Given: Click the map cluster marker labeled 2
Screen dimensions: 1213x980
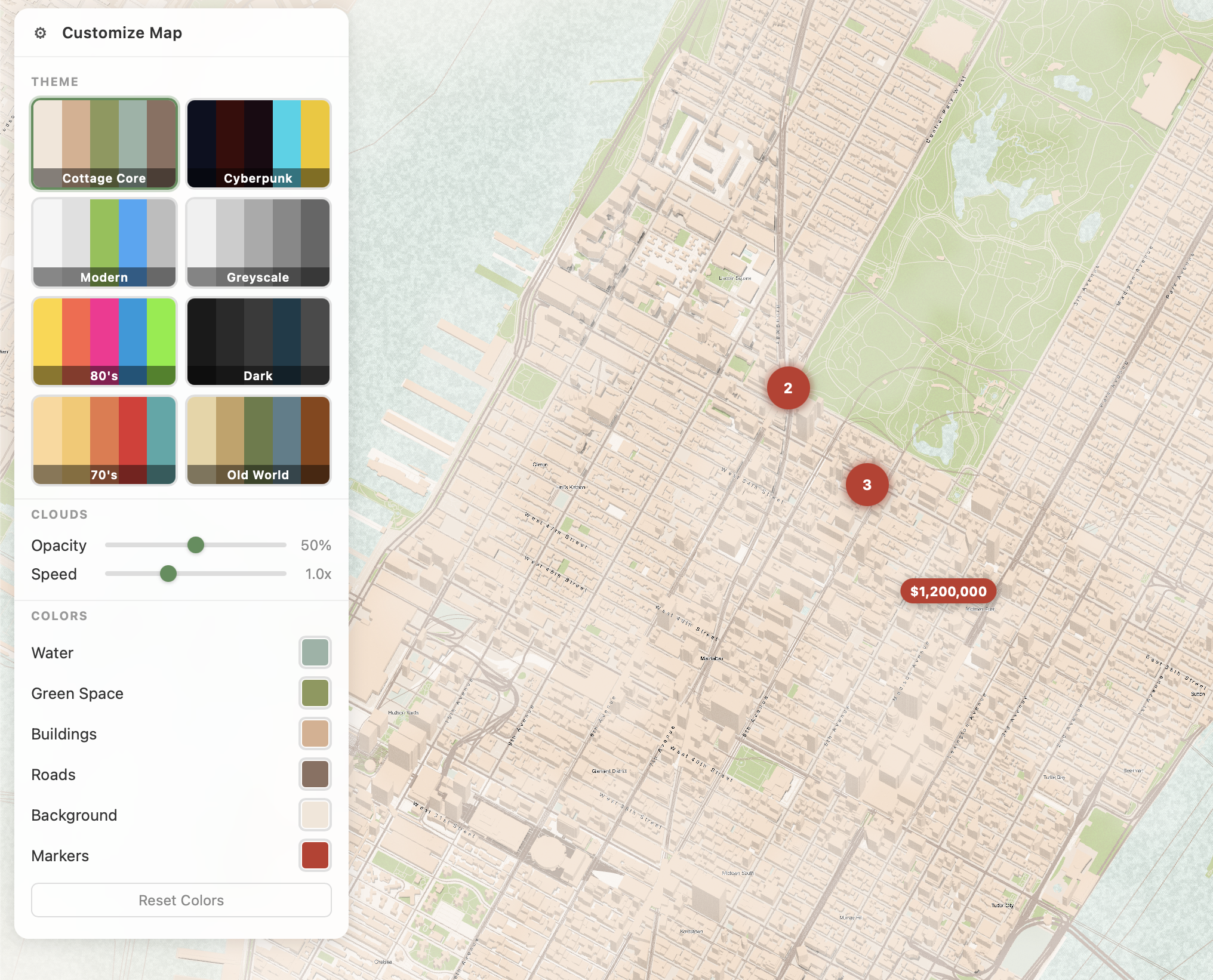Looking at the screenshot, I should click(788, 388).
